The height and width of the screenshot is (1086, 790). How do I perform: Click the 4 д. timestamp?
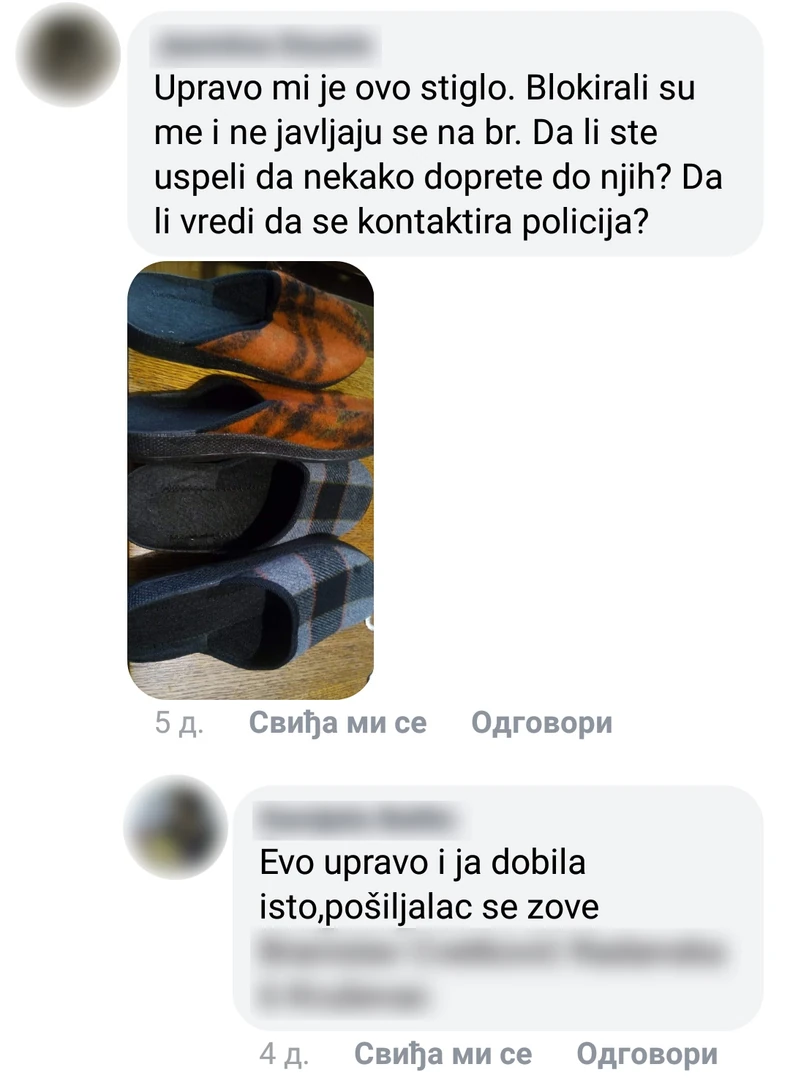point(284,1054)
